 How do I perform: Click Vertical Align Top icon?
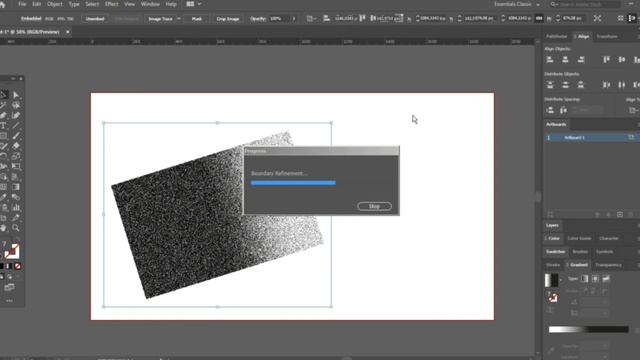(x=607, y=60)
